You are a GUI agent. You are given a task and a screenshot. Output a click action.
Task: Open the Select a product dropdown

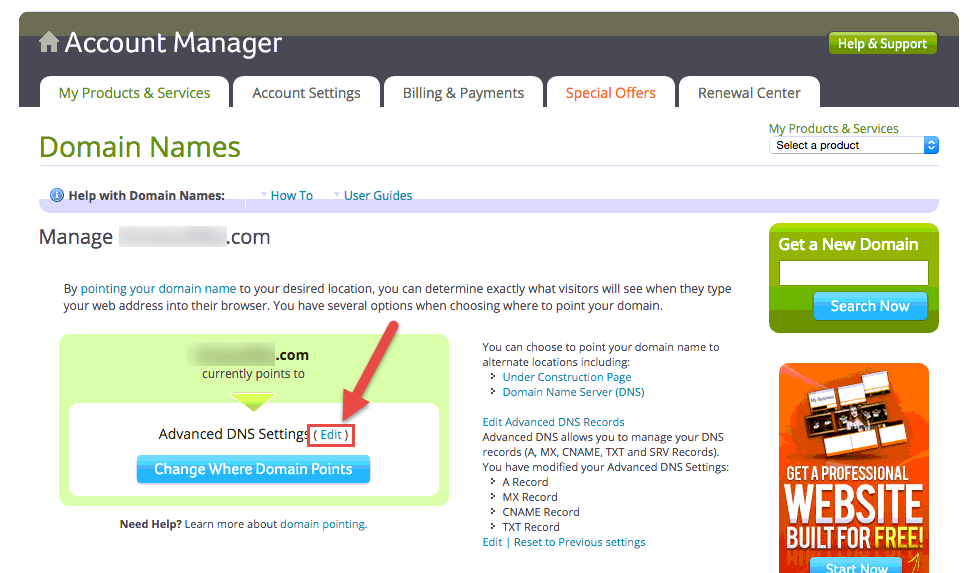pyautogui.click(x=853, y=145)
